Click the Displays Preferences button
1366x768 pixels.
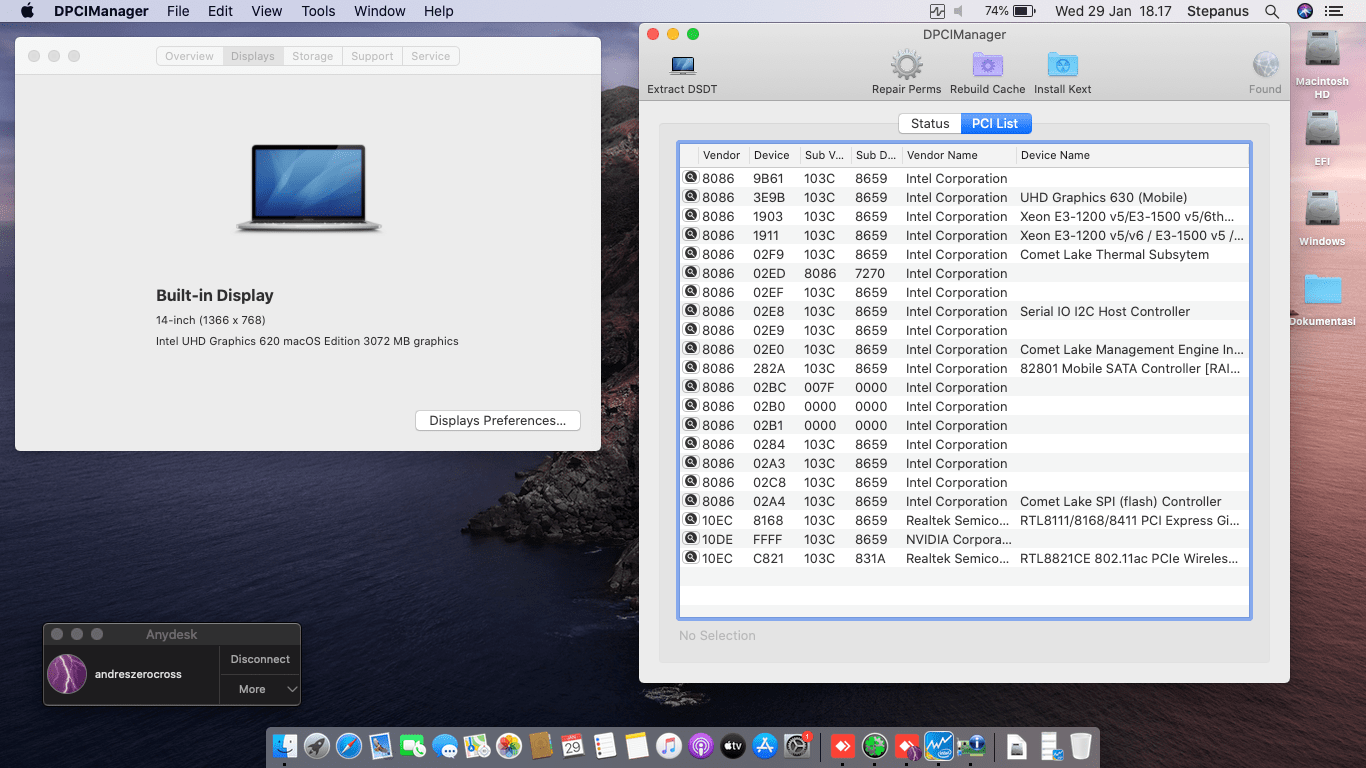coord(497,420)
